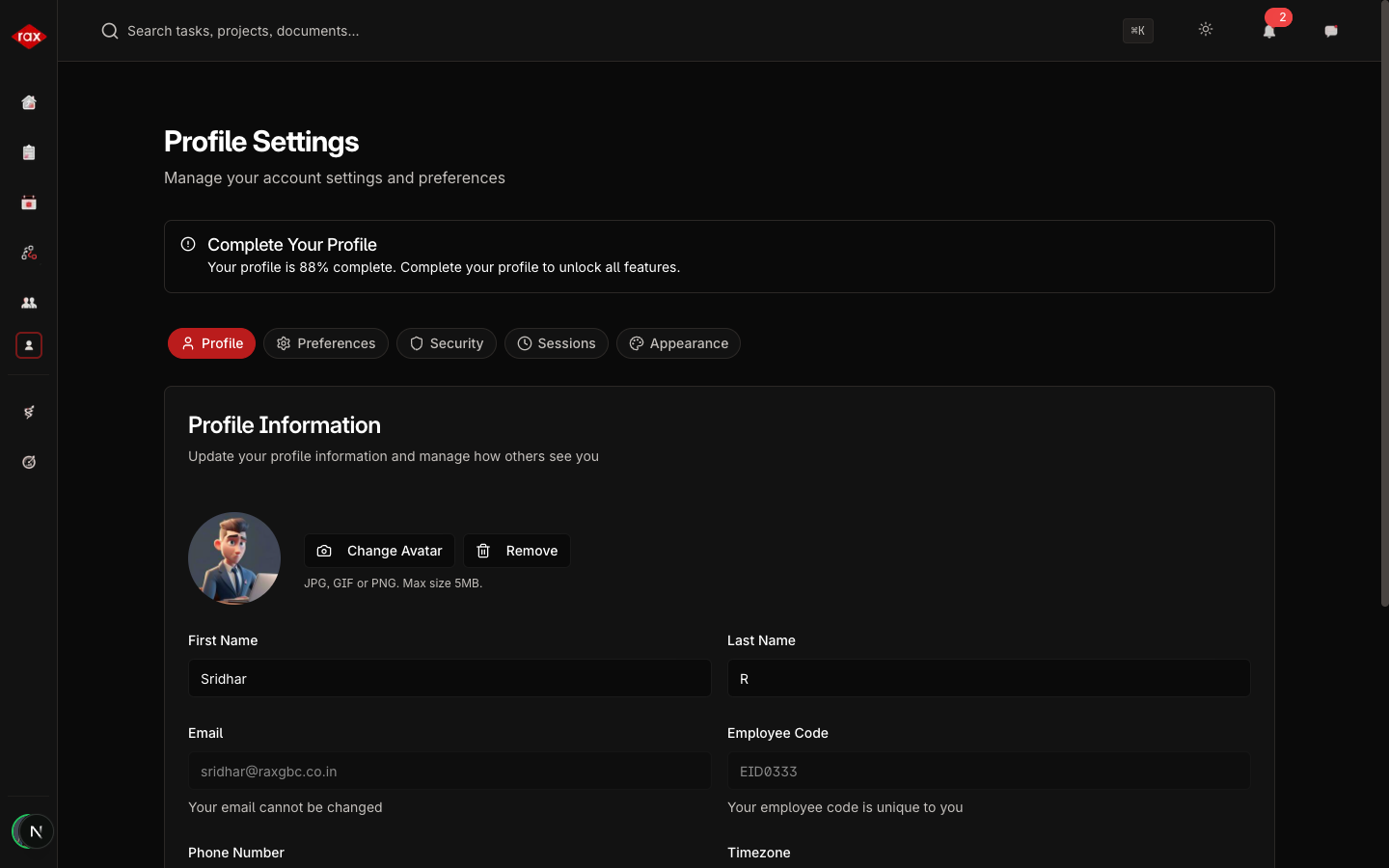Open the team members icon in sidebar
Image resolution: width=1389 pixels, height=868 pixels.
click(x=29, y=303)
